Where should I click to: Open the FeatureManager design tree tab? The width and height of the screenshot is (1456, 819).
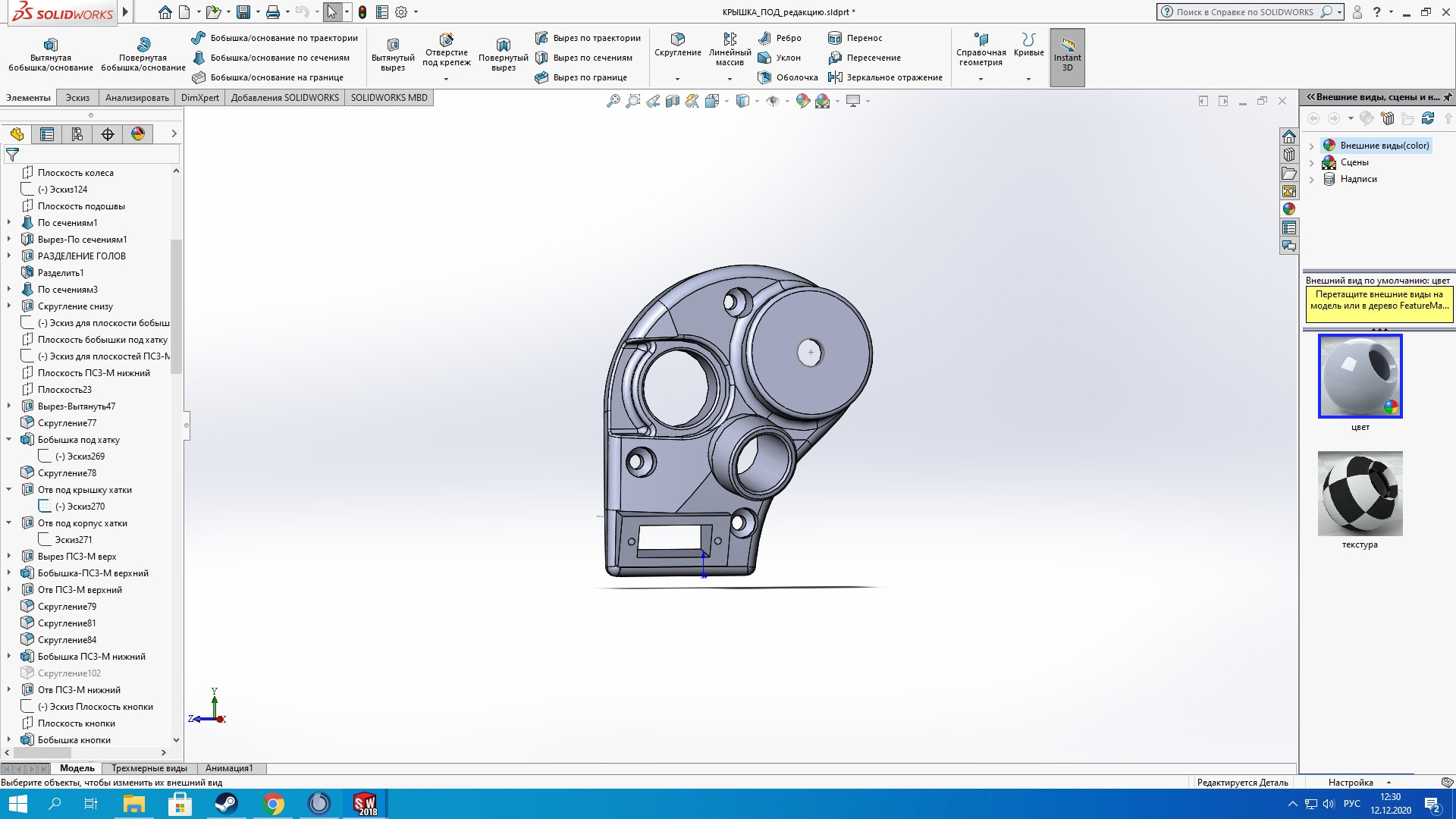[x=17, y=134]
